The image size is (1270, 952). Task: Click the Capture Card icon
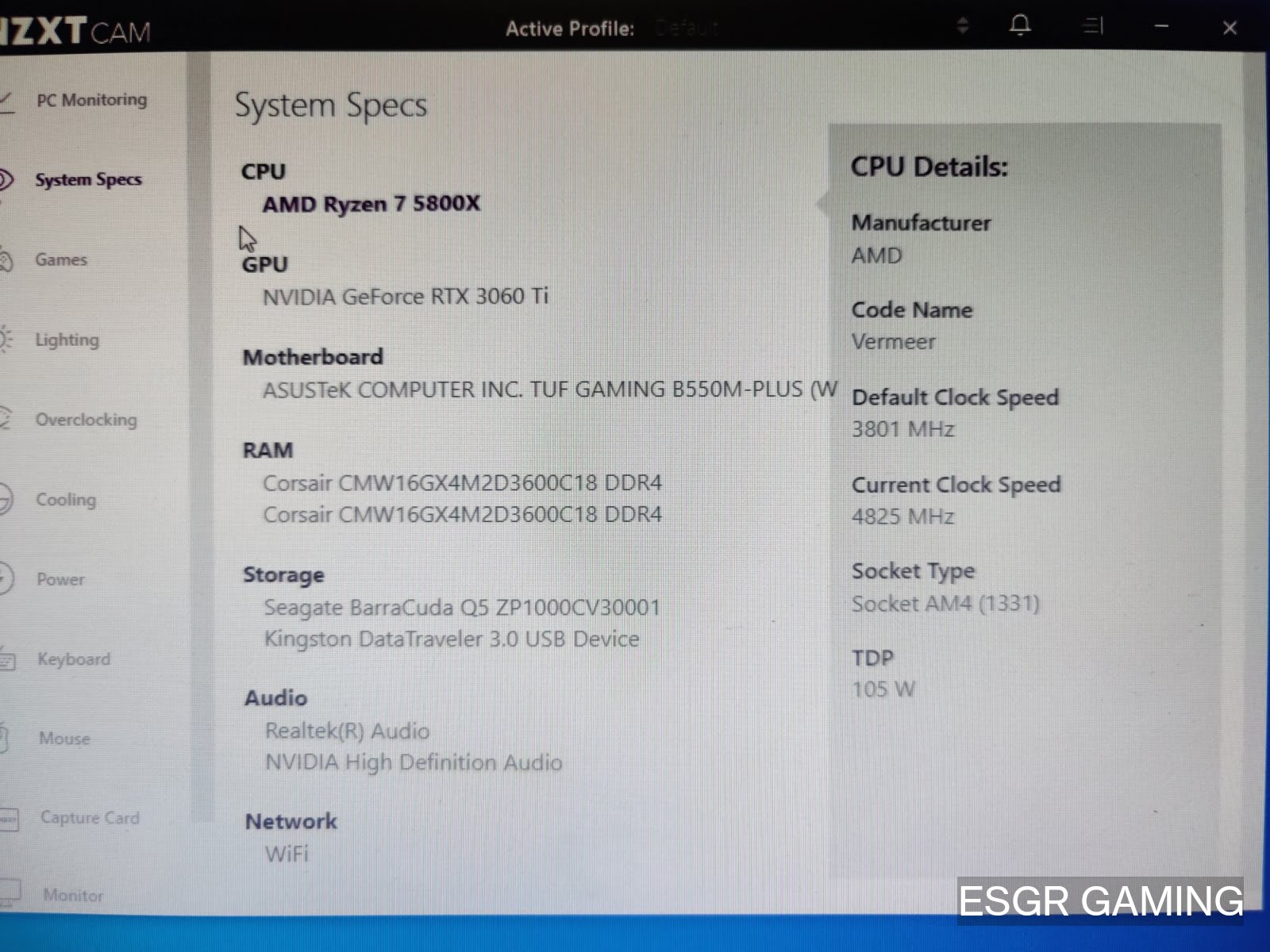coord(9,818)
